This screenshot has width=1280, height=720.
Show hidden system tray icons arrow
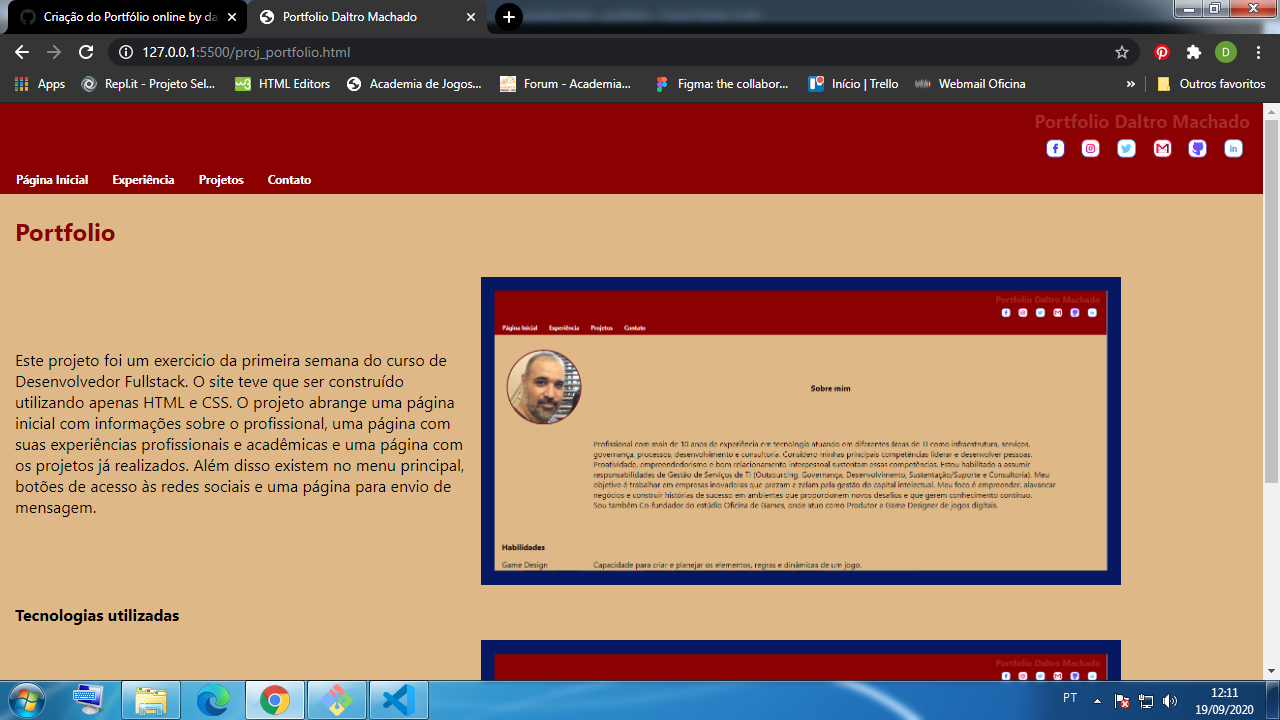coord(1097,700)
